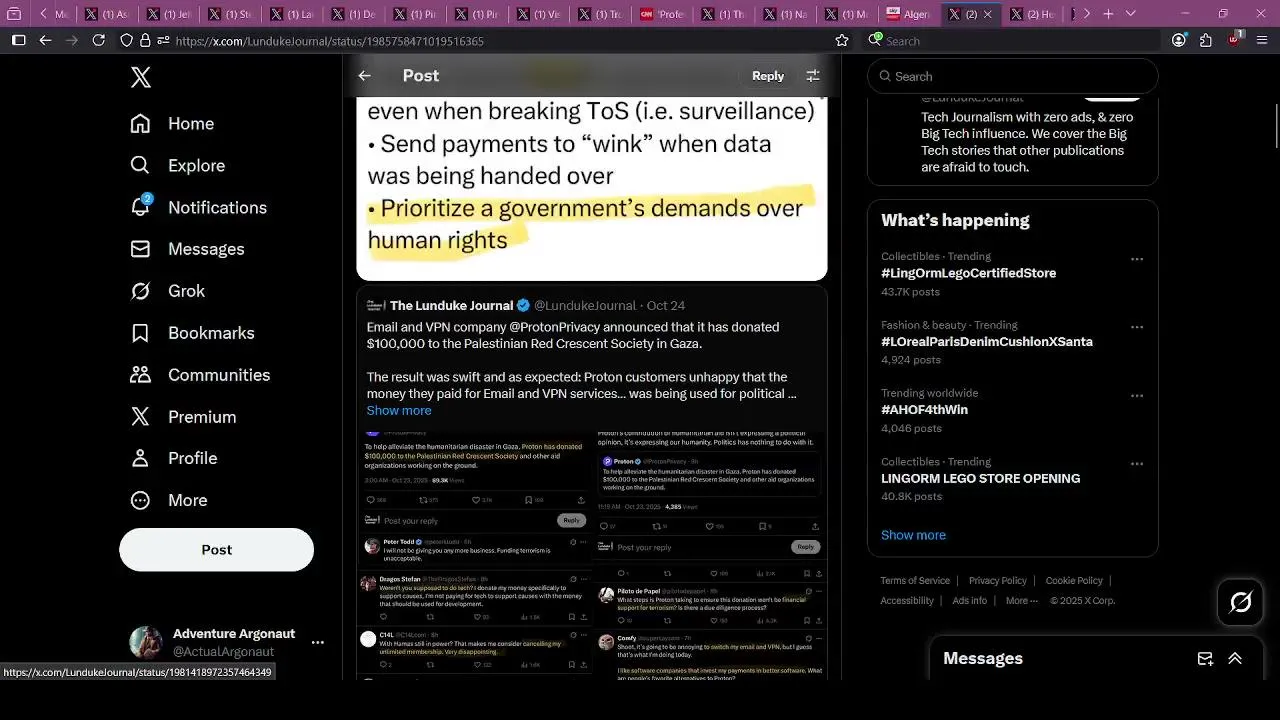
Task: Open Premium X icon in sidebar
Action: [x=141, y=417]
